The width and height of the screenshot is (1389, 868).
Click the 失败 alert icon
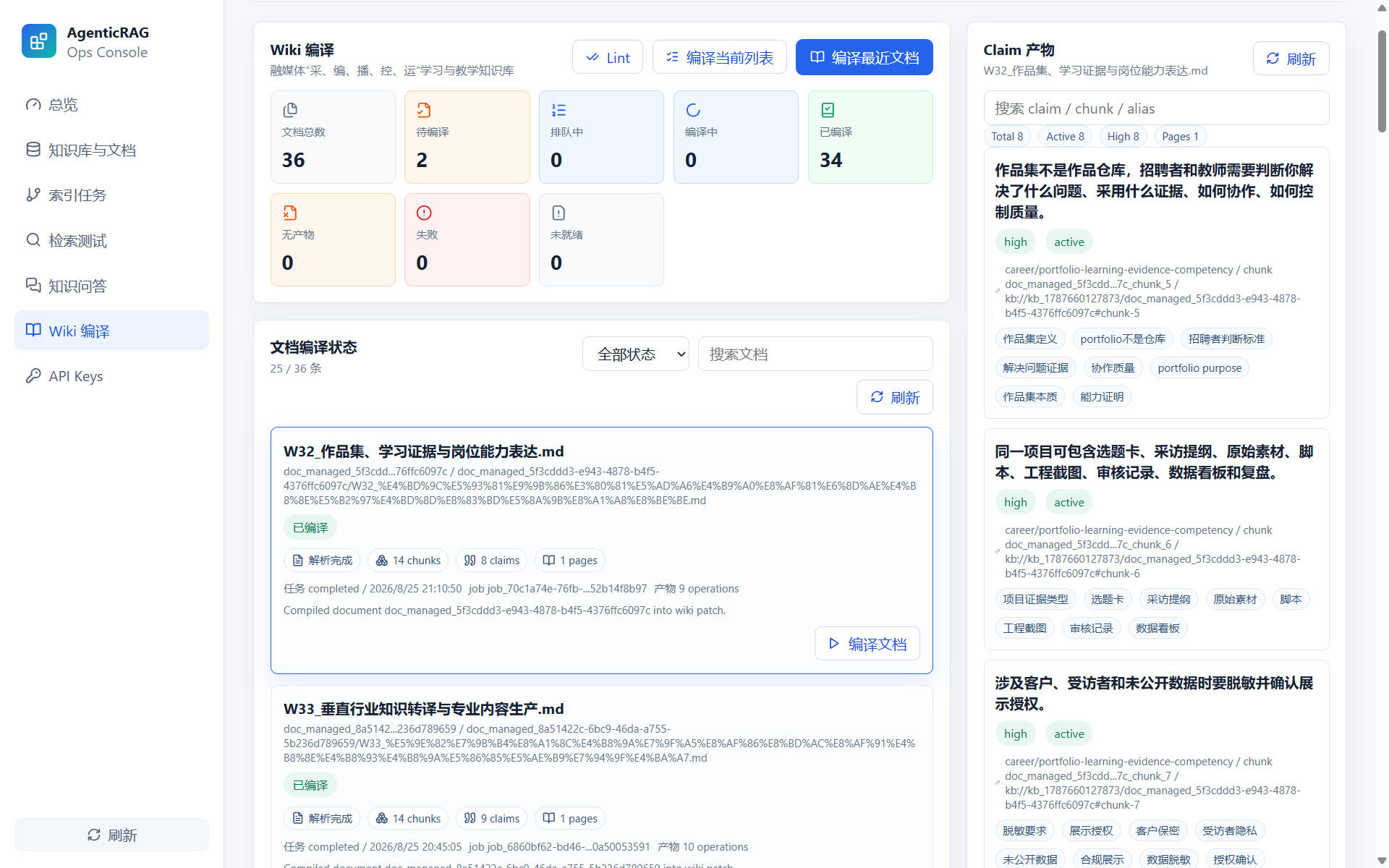[424, 213]
